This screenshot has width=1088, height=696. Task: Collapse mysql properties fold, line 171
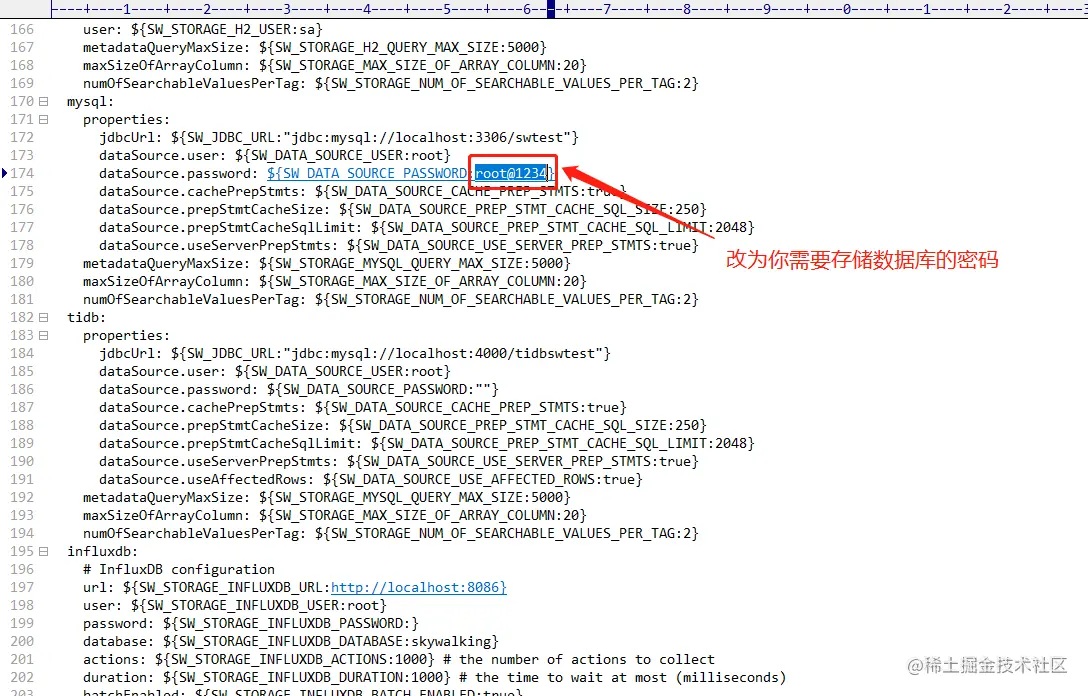pos(44,119)
